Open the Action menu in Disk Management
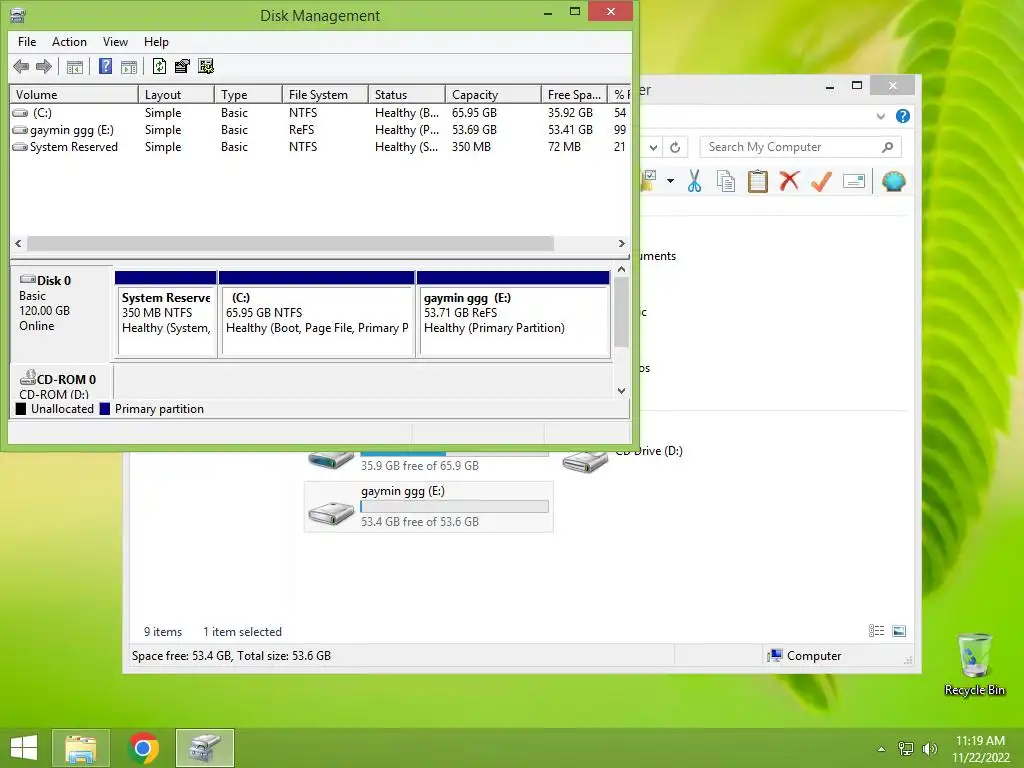This screenshot has width=1024, height=768. [69, 42]
